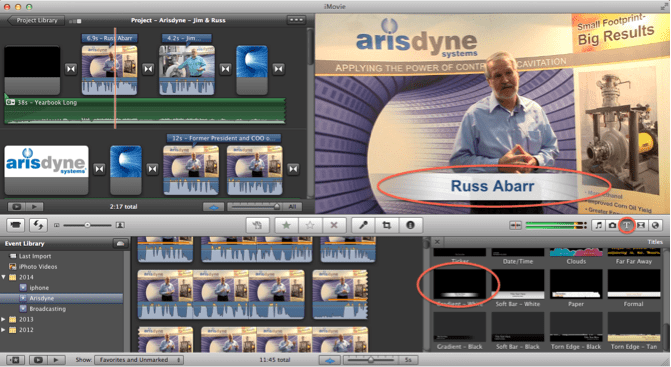This screenshot has width=671, height=367.
Task: Open the project pane options button at top right
Action: [296, 20]
